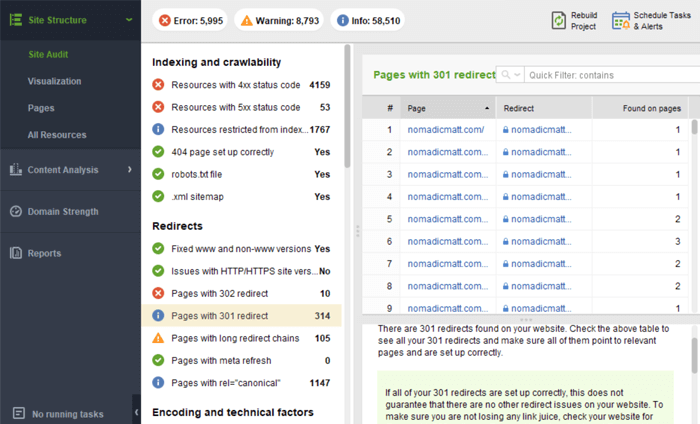Click the Schedule Tasks calendar icon
Screen dimensions: 700x424
pos(621,21)
